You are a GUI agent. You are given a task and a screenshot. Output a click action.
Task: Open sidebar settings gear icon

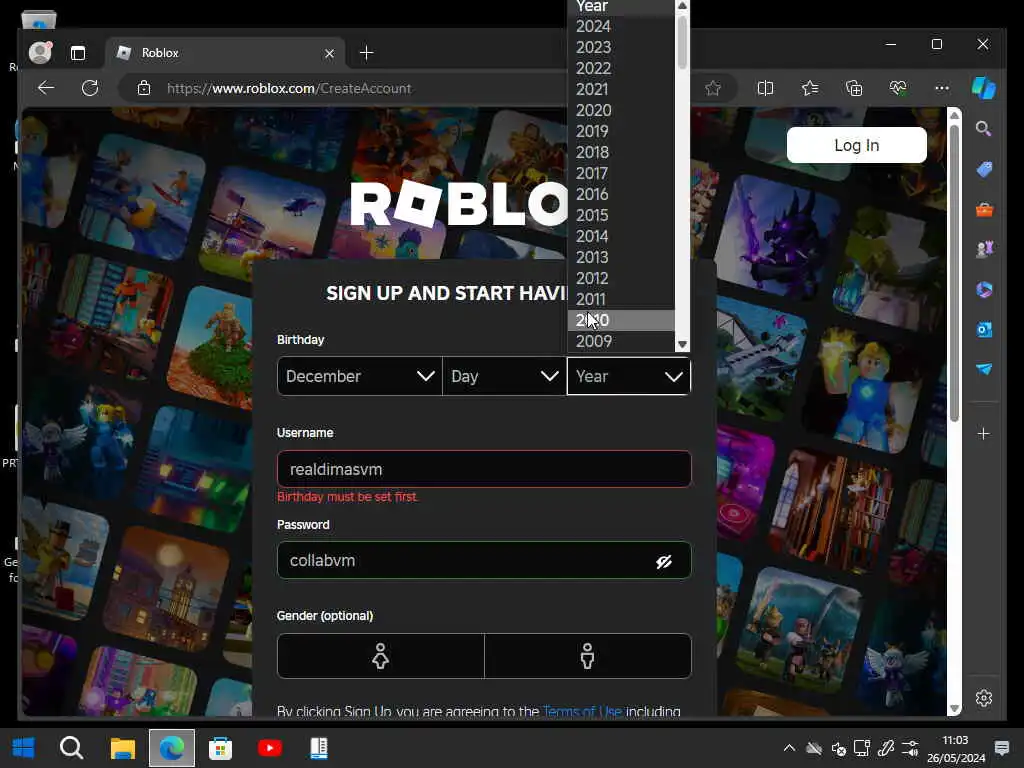click(984, 698)
